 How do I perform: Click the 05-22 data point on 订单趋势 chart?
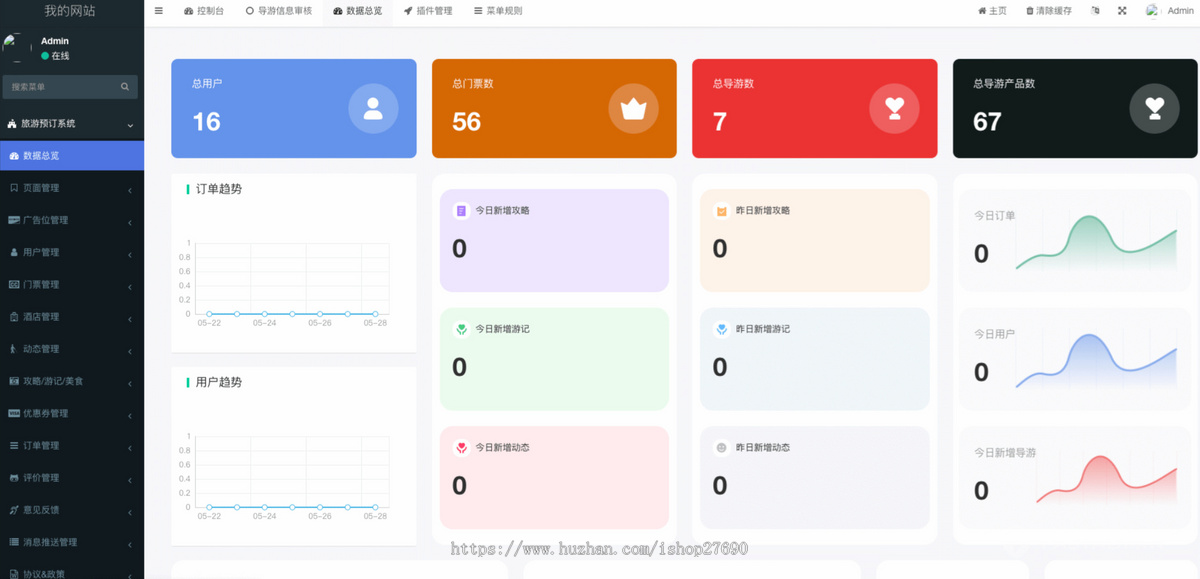[x=209, y=314]
